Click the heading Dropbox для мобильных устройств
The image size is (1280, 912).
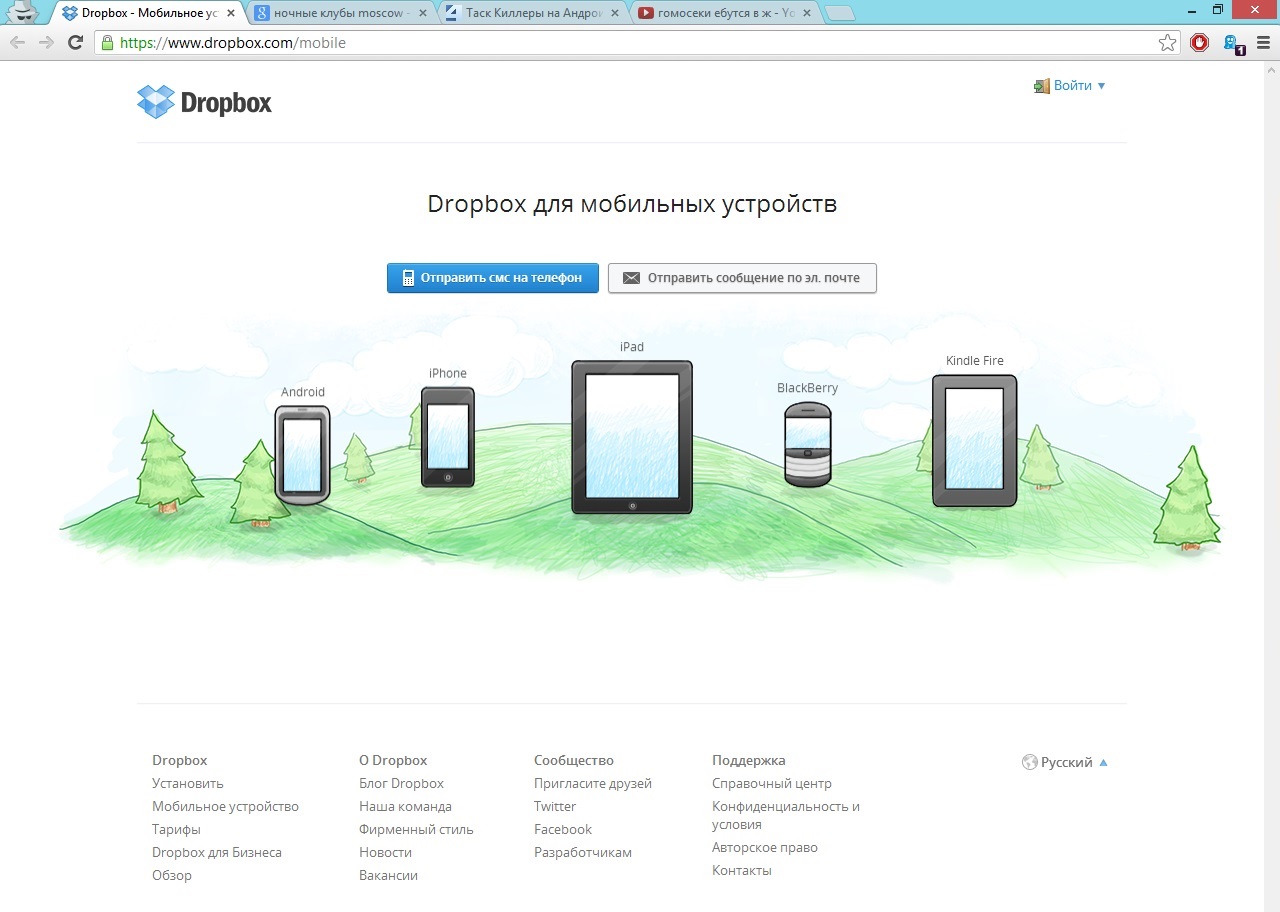click(632, 204)
